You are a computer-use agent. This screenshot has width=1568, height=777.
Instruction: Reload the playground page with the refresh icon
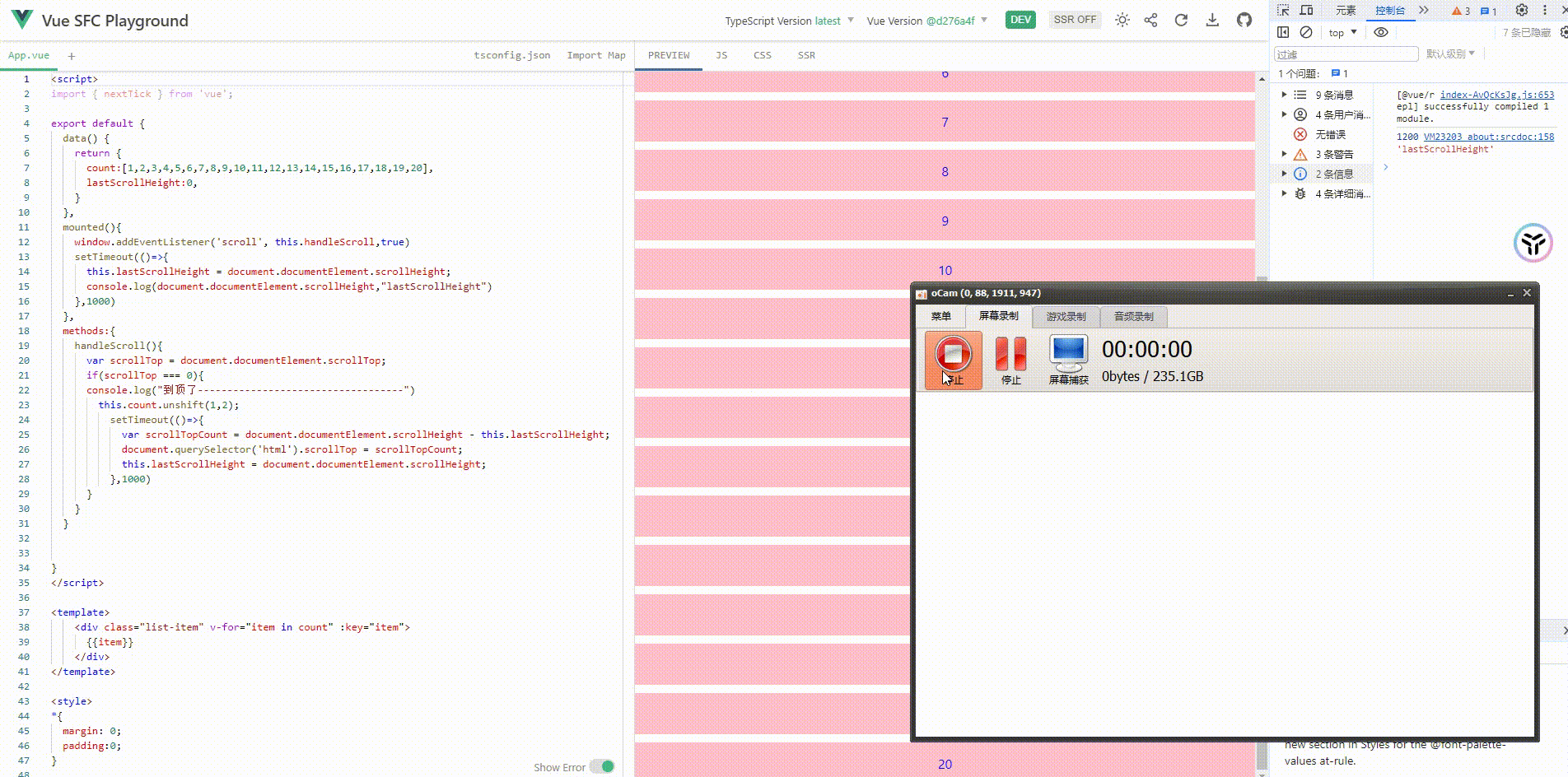1181,20
